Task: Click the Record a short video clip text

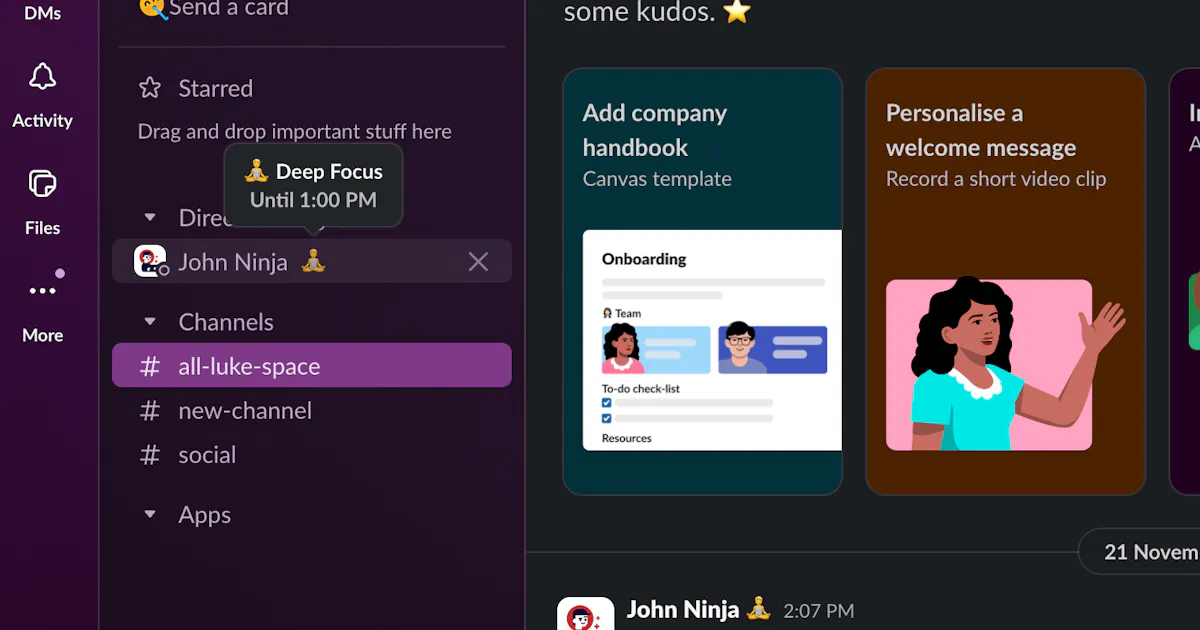Action: pos(996,179)
